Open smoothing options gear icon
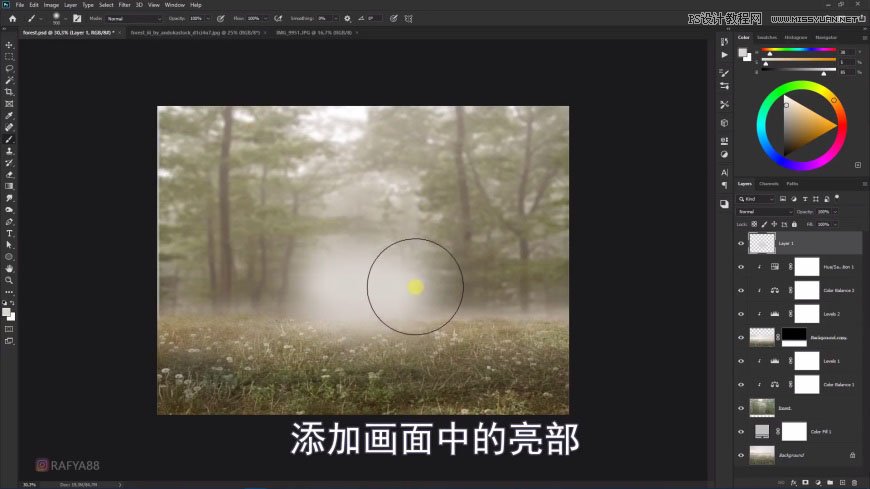 click(347, 18)
